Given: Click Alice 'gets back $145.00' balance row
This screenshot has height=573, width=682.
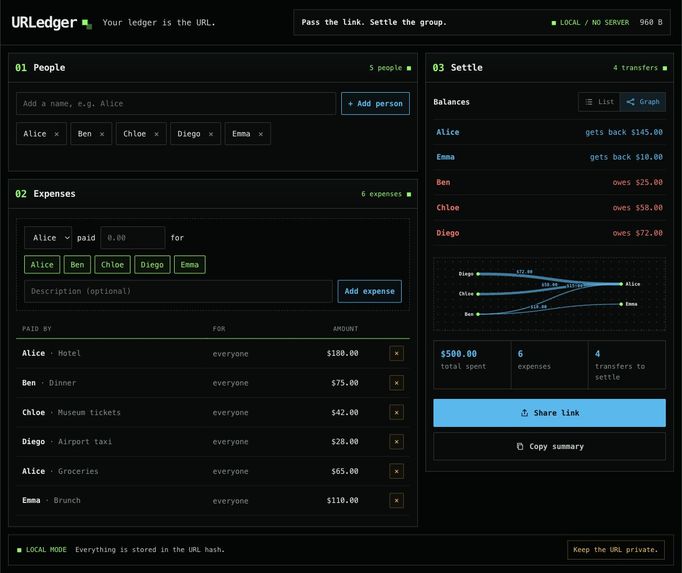Looking at the screenshot, I should tap(549, 132).
